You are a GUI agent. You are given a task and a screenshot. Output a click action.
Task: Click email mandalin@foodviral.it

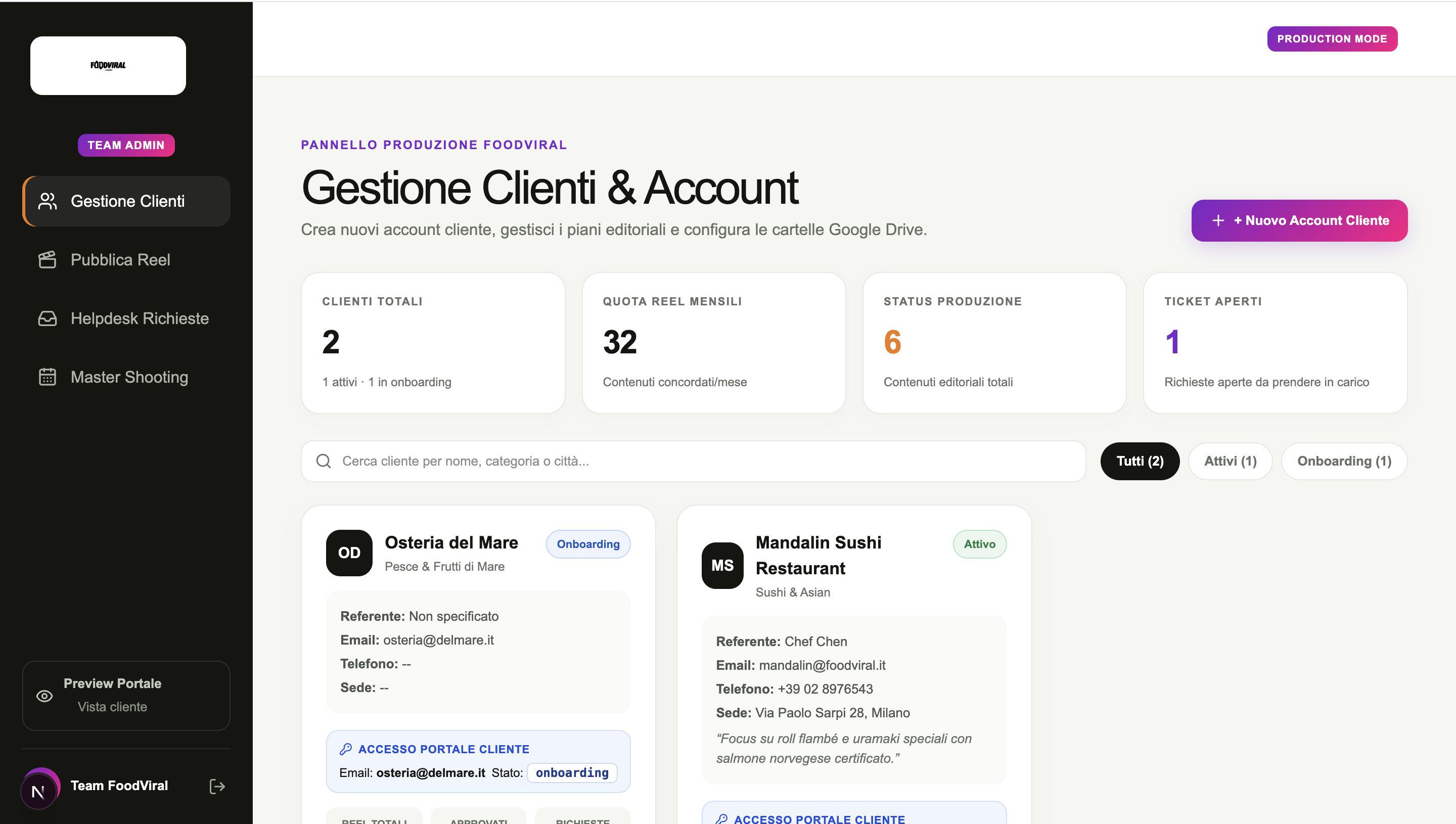(x=822, y=666)
